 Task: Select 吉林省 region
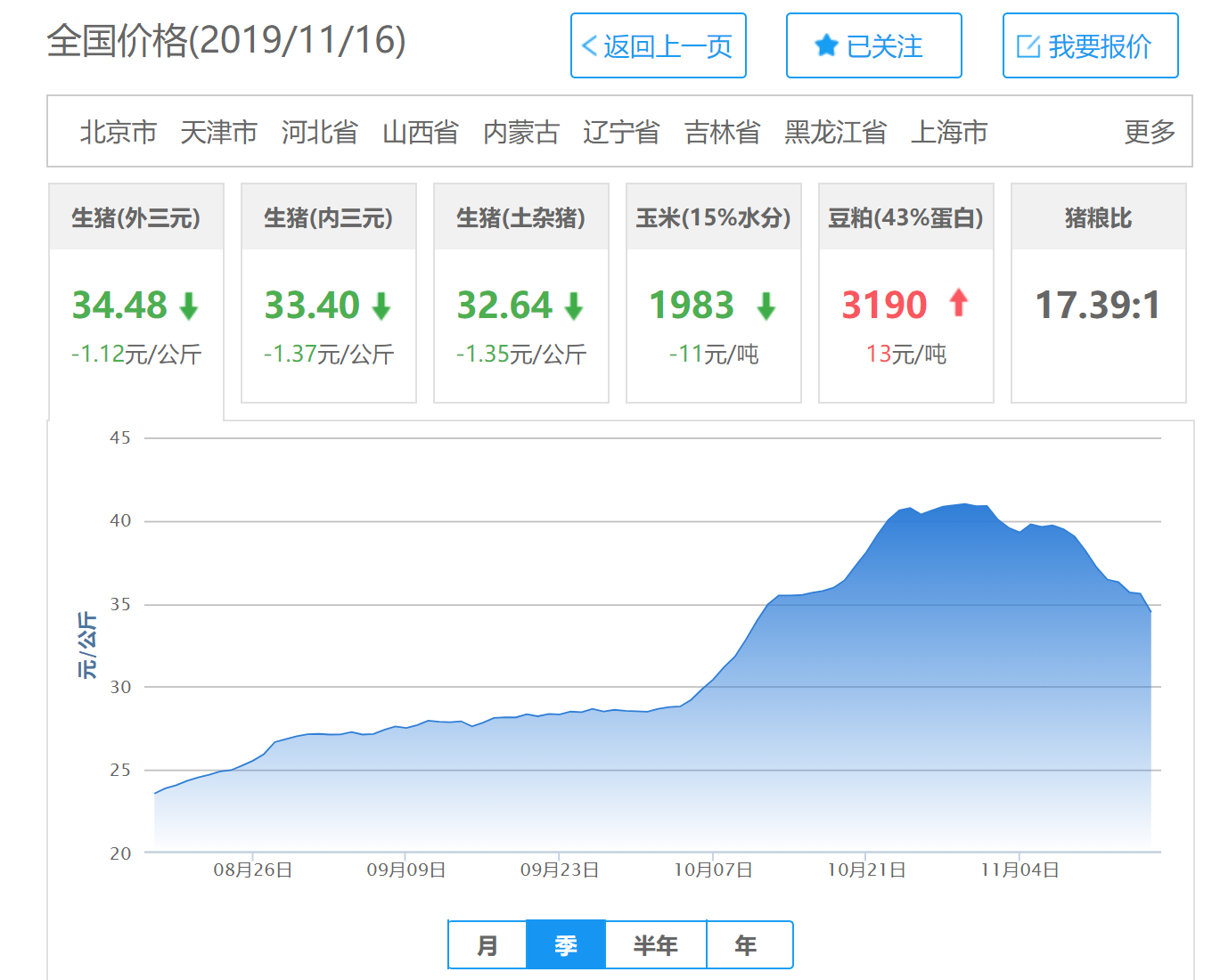pos(723,132)
